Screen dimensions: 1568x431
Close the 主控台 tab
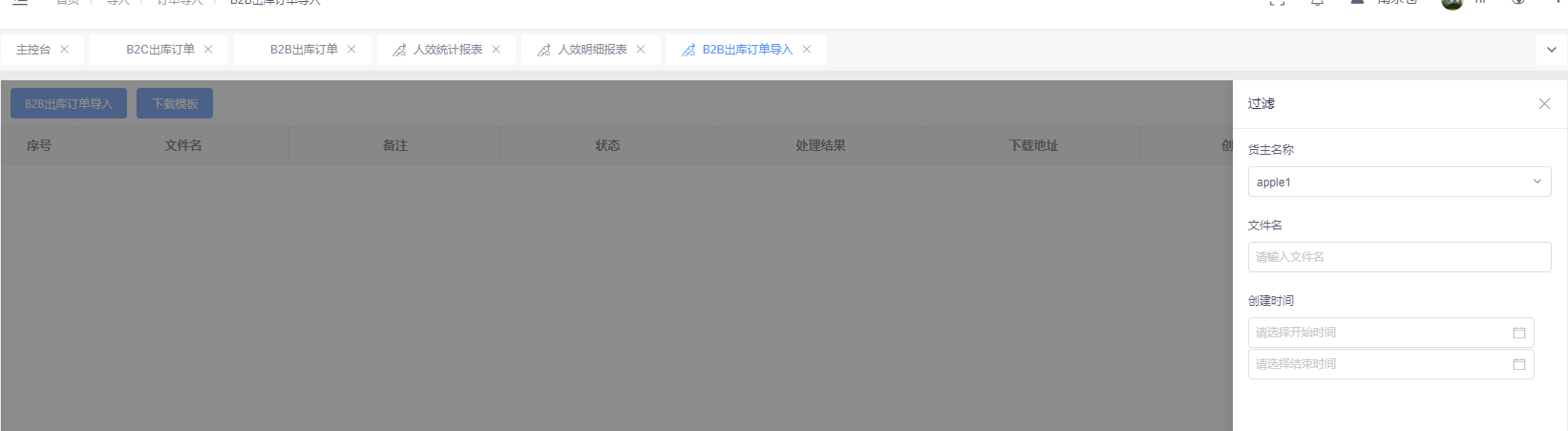[x=64, y=50]
